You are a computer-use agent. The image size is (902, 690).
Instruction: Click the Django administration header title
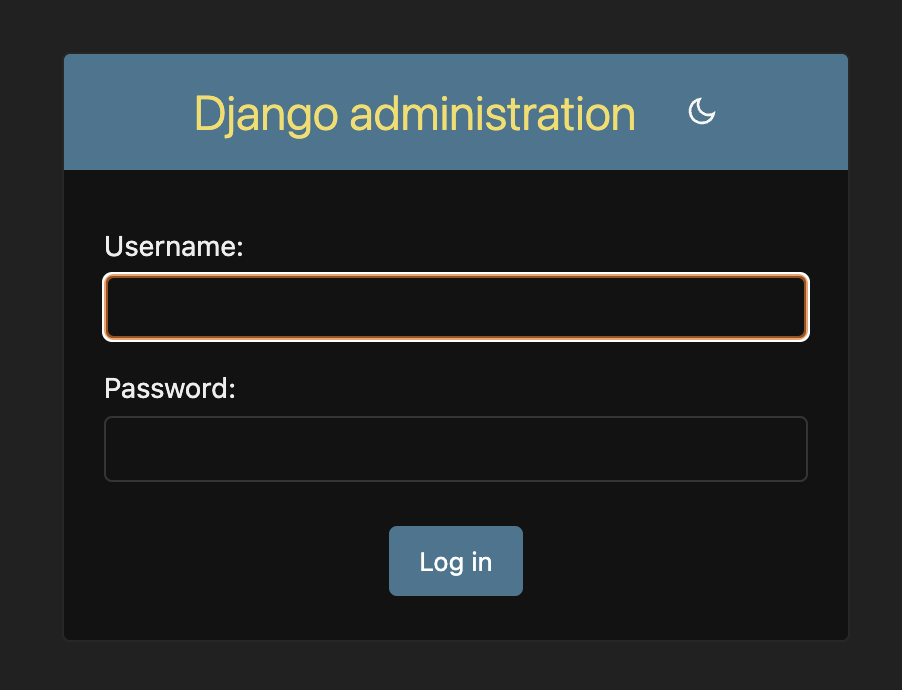pyautogui.click(x=414, y=114)
